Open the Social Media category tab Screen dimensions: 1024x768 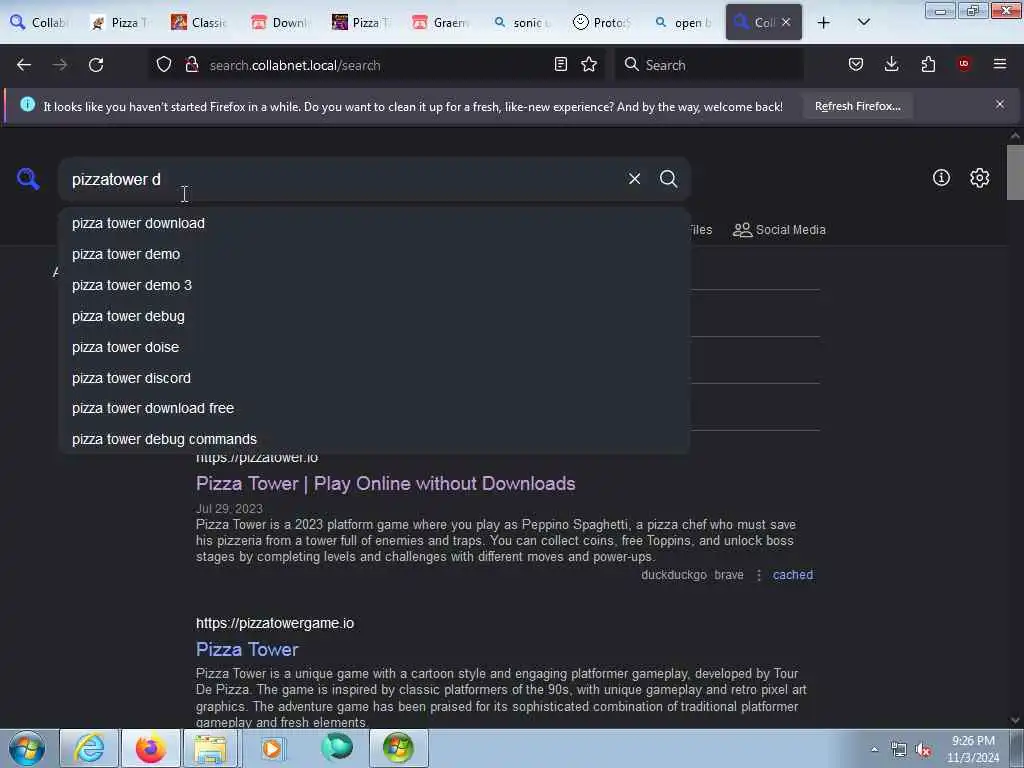[x=779, y=230]
